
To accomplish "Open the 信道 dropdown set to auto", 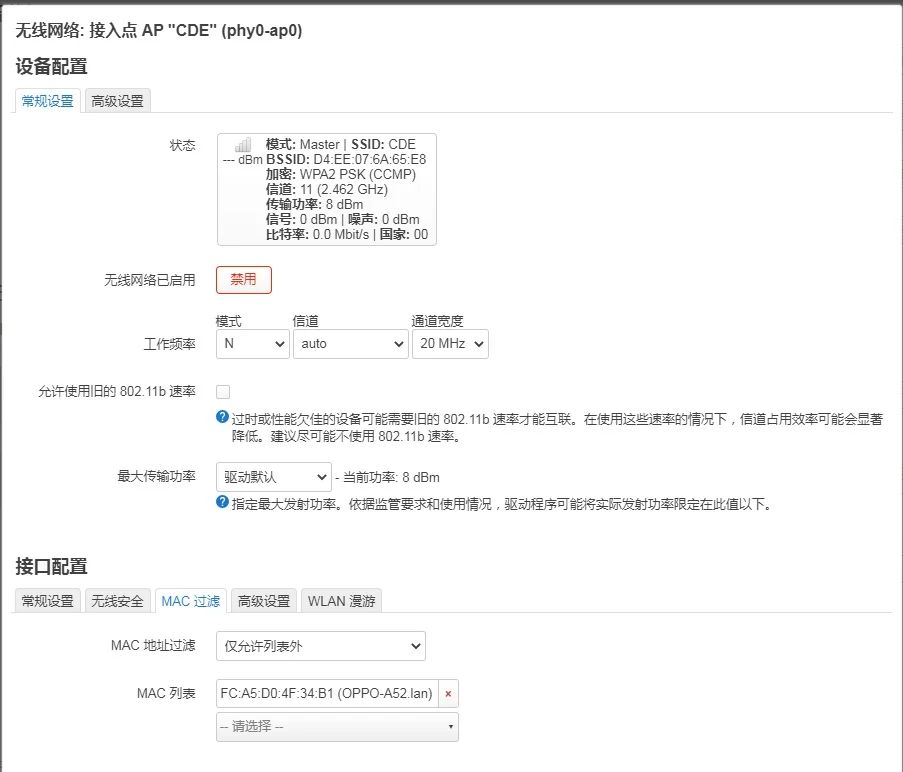I will [x=351, y=343].
